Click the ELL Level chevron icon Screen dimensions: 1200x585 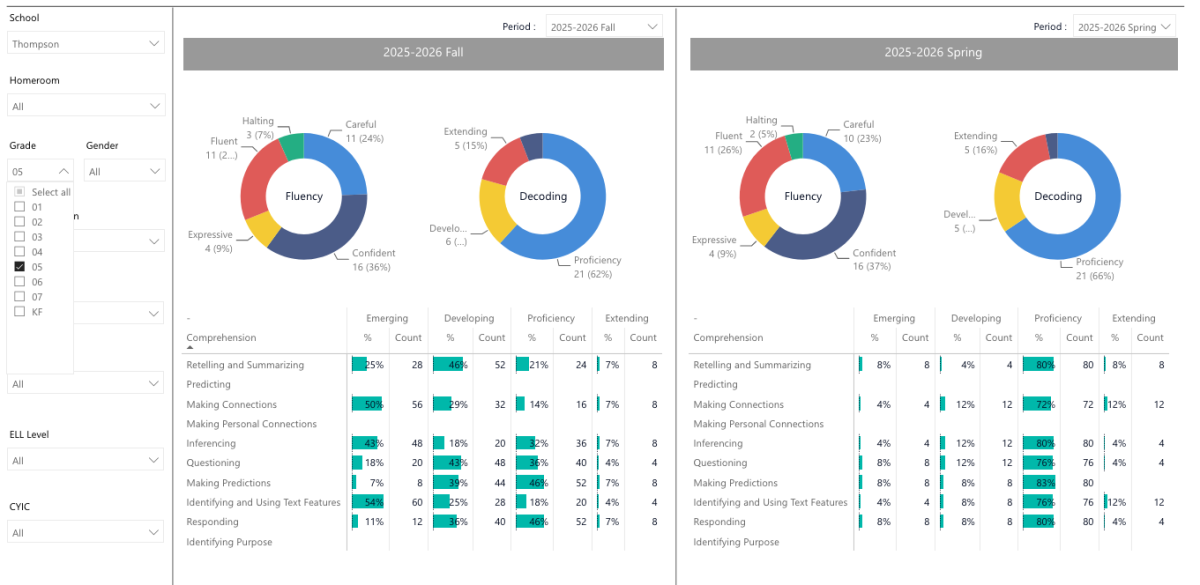[x=154, y=460]
